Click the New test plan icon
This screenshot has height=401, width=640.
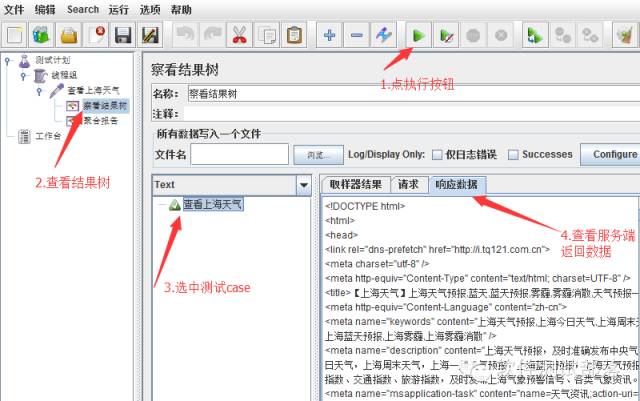14,35
